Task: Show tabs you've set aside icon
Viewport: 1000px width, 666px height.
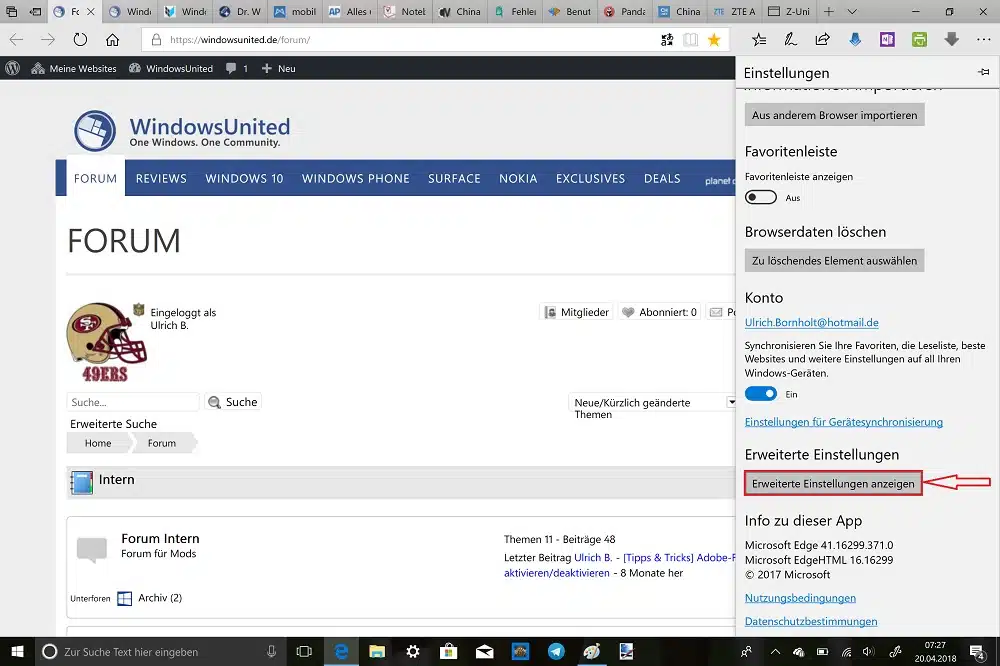Action: point(11,11)
